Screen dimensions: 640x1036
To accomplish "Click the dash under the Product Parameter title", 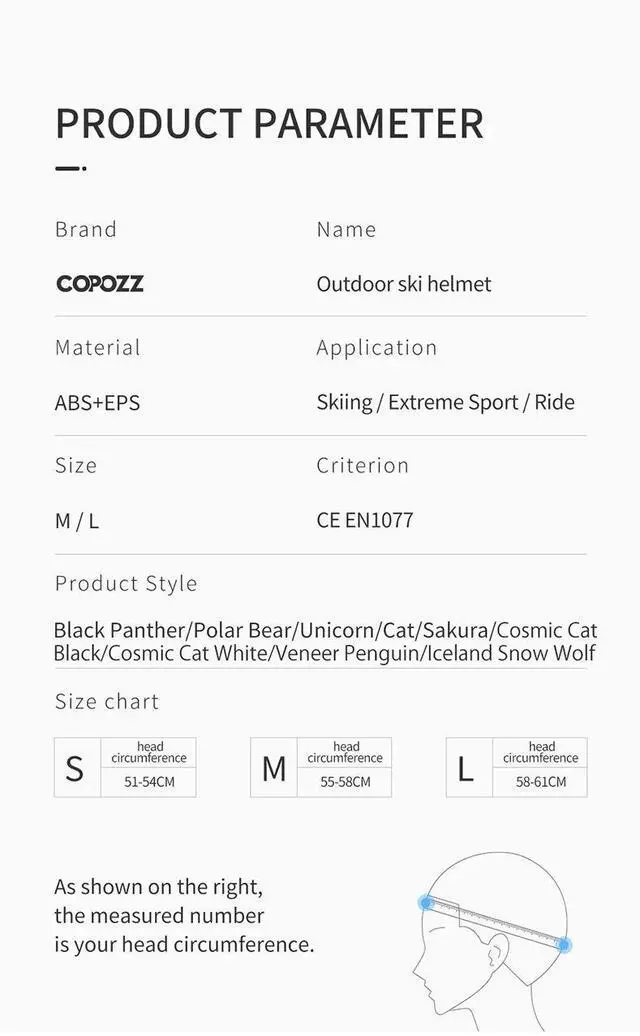I will (x=70, y=169).
